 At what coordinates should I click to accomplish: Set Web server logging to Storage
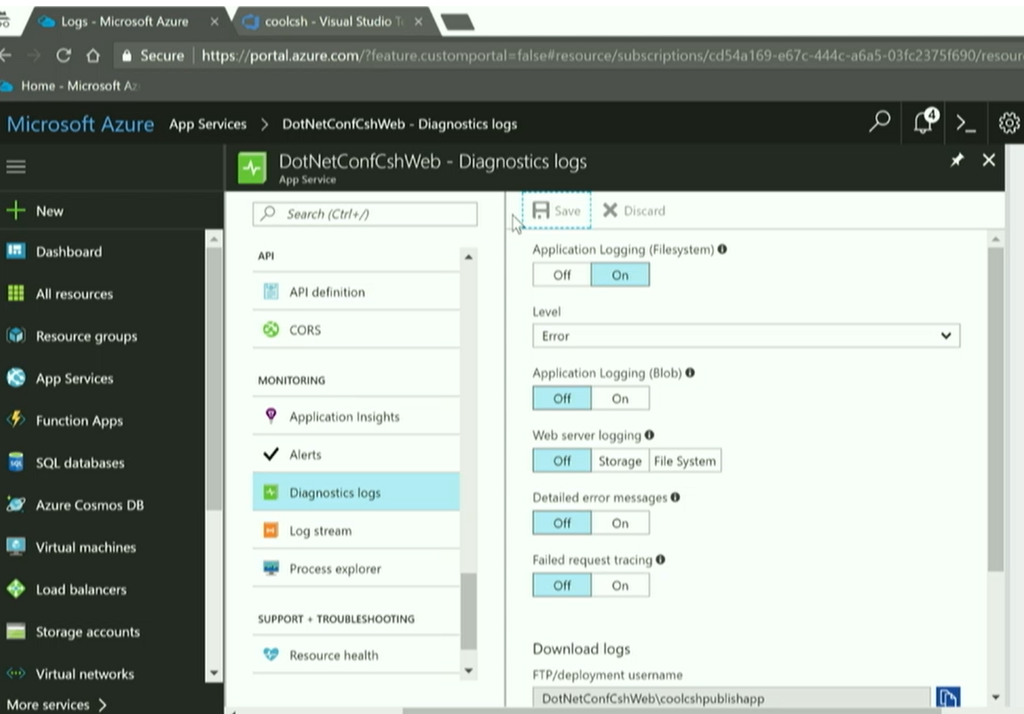point(620,461)
